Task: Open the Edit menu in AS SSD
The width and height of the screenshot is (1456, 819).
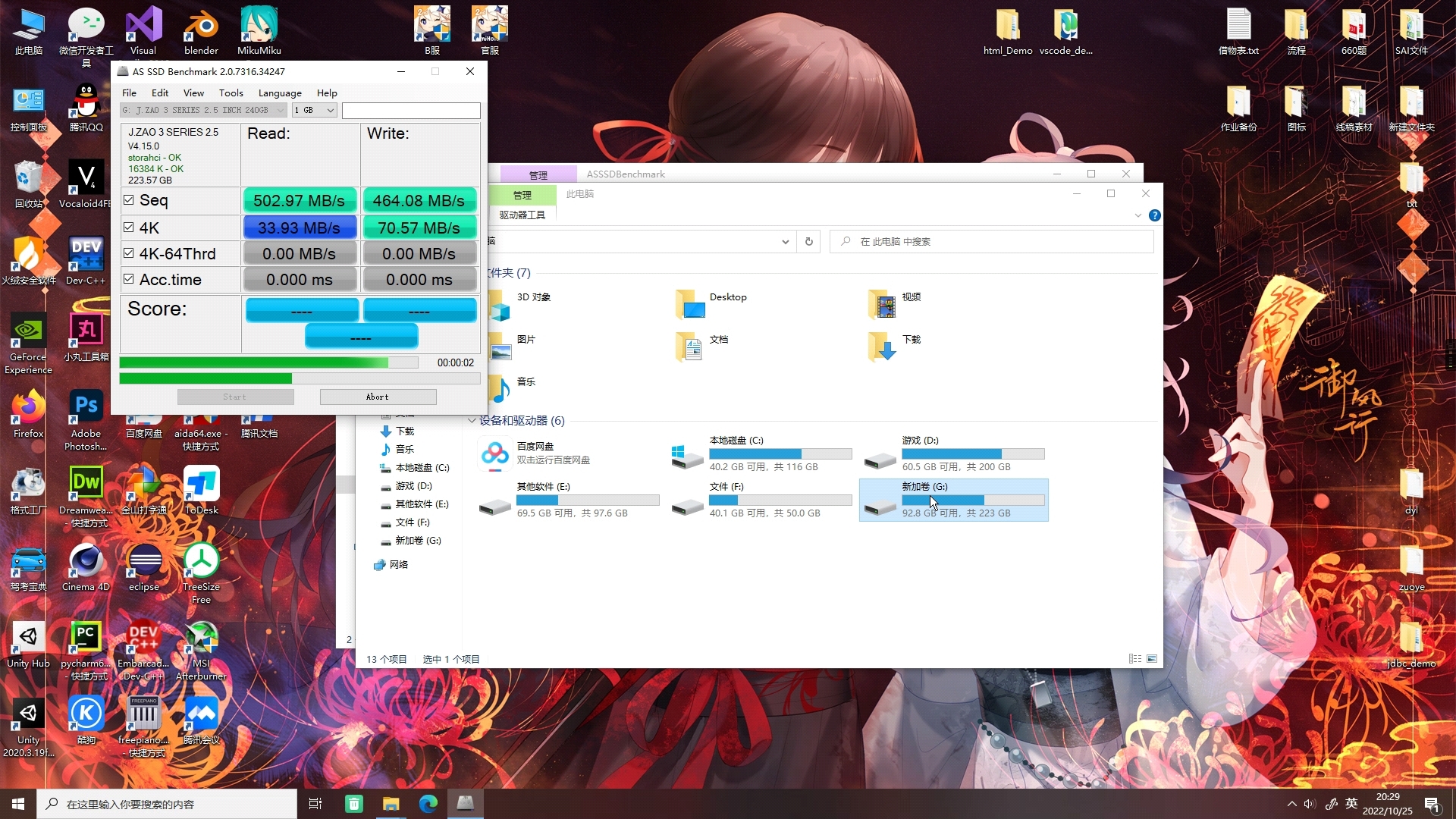Action: pyautogui.click(x=160, y=93)
